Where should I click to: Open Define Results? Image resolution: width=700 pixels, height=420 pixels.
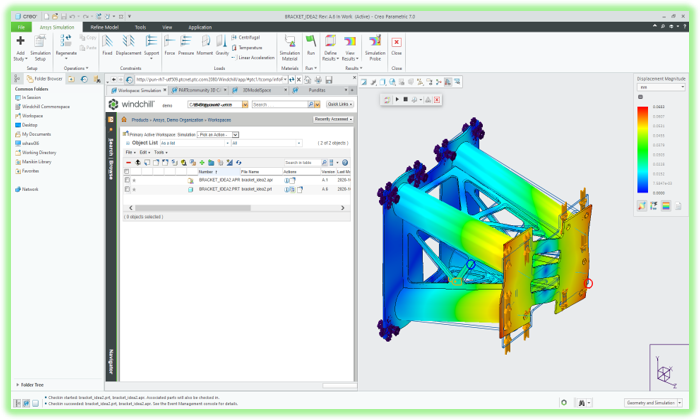point(330,48)
